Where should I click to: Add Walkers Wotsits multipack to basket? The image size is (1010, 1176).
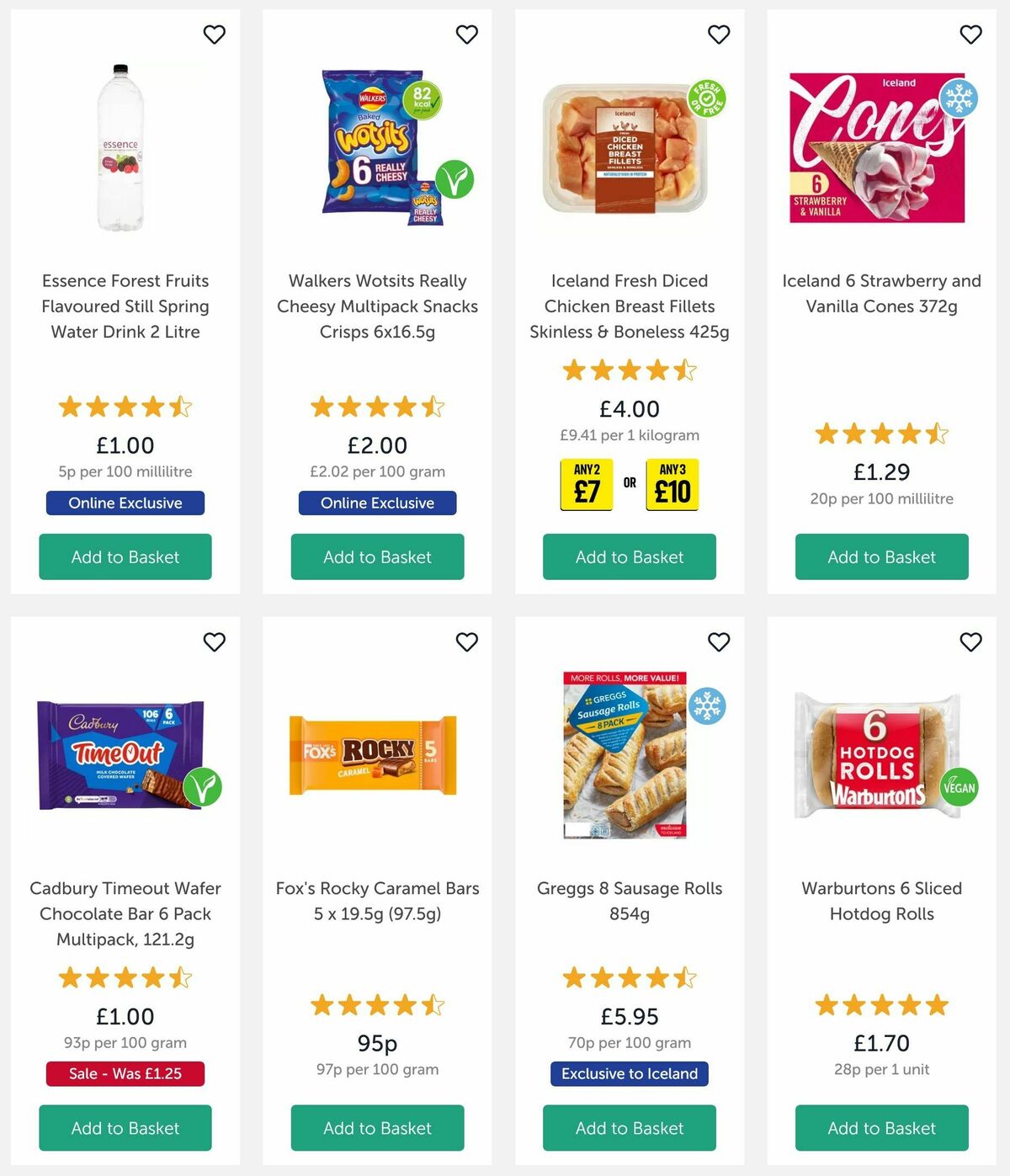click(377, 556)
